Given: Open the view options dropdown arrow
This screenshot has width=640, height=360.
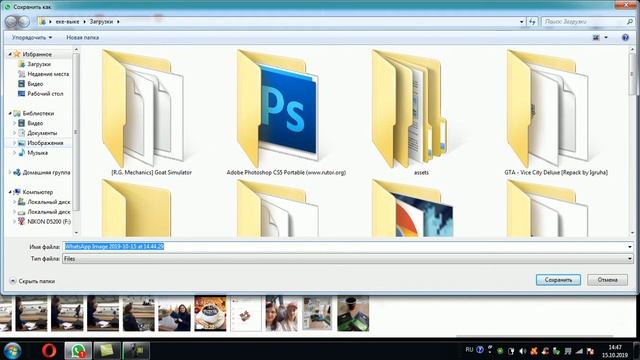Looking at the screenshot, I should [x=606, y=38].
